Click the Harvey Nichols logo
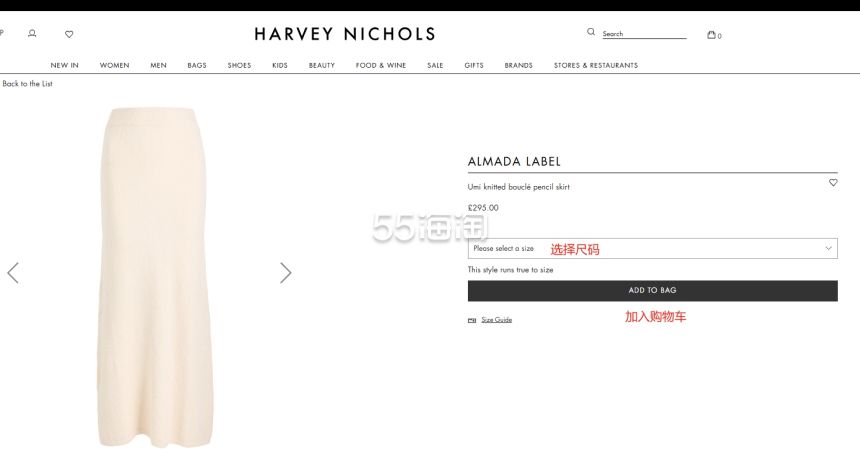This screenshot has height=456, width=860. point(344,34)
